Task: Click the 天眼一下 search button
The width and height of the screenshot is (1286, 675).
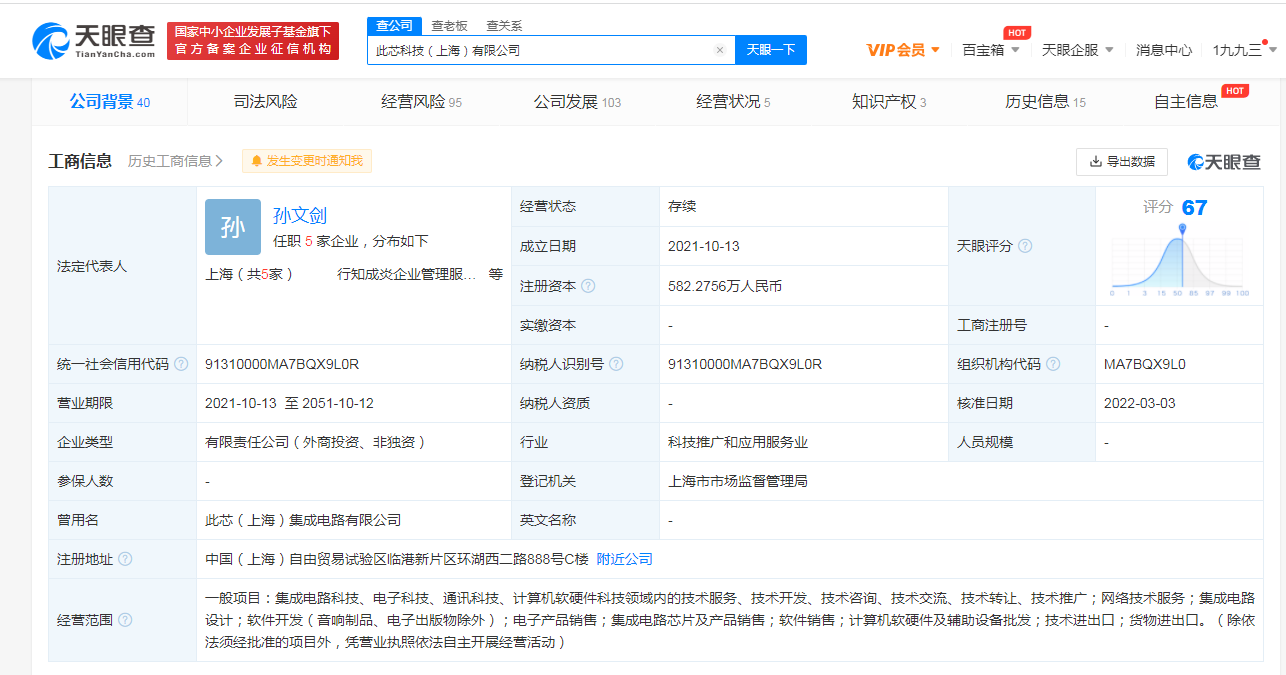Action: 771,50
